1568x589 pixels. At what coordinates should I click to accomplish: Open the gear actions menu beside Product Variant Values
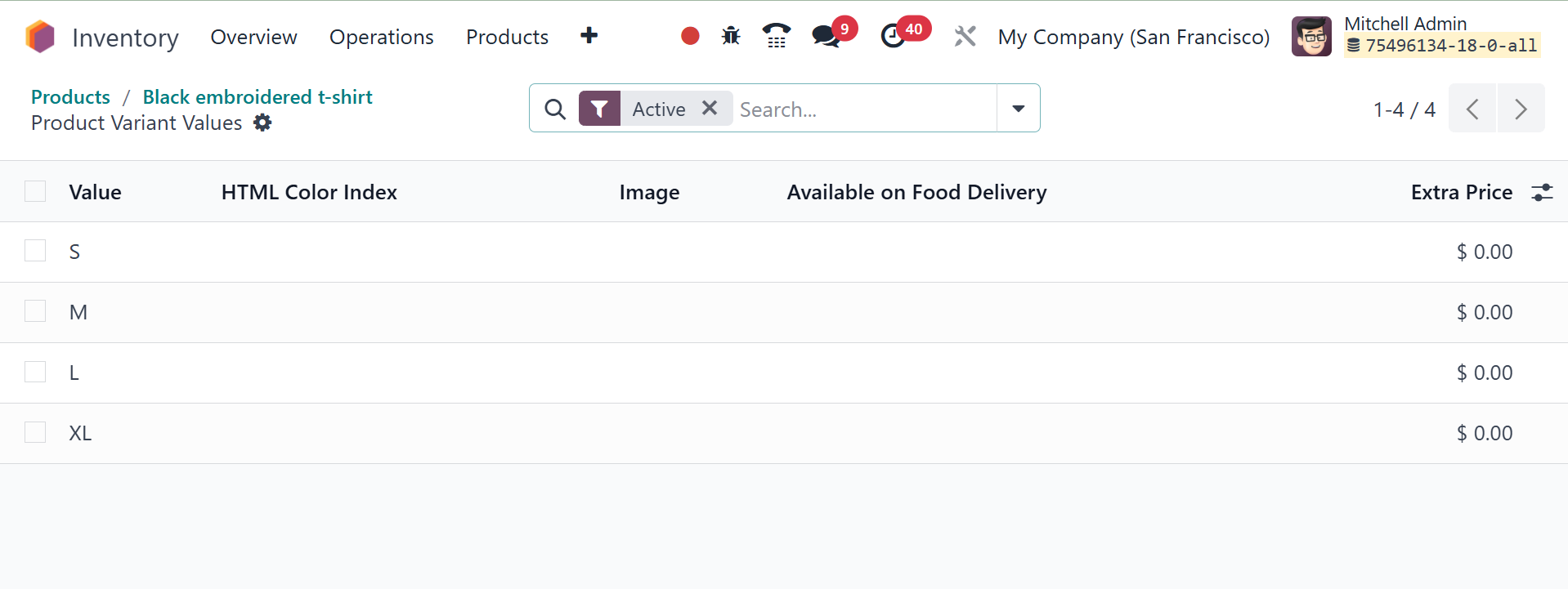[262, 123]
